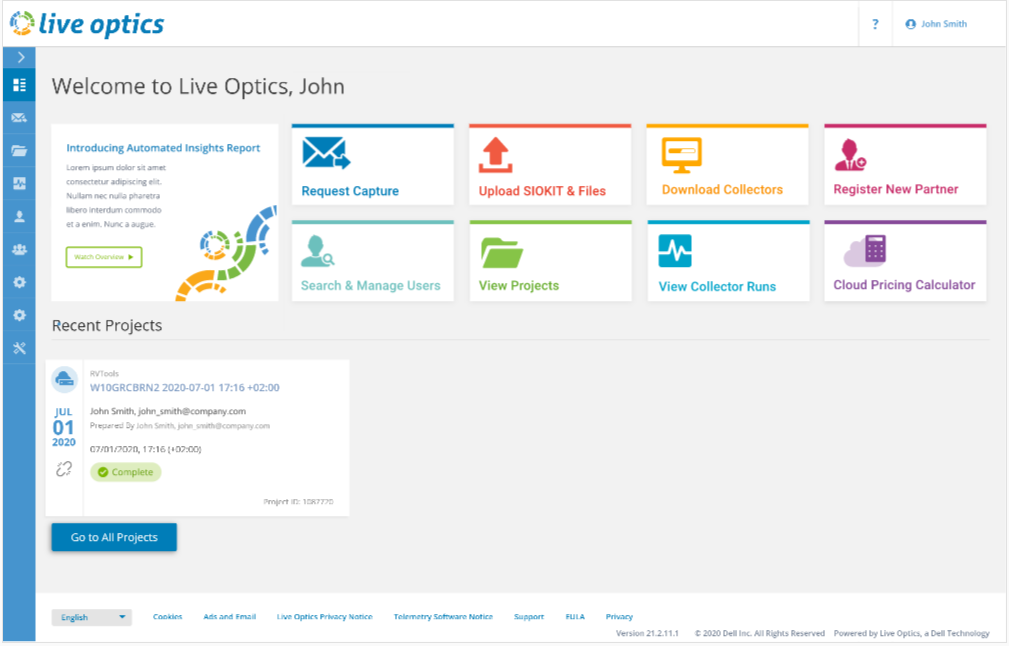Click the wrench tools icon in the sidebar
Image resolution: width=1009 pixels, height=646 pixels.
[x=19, y=348]
